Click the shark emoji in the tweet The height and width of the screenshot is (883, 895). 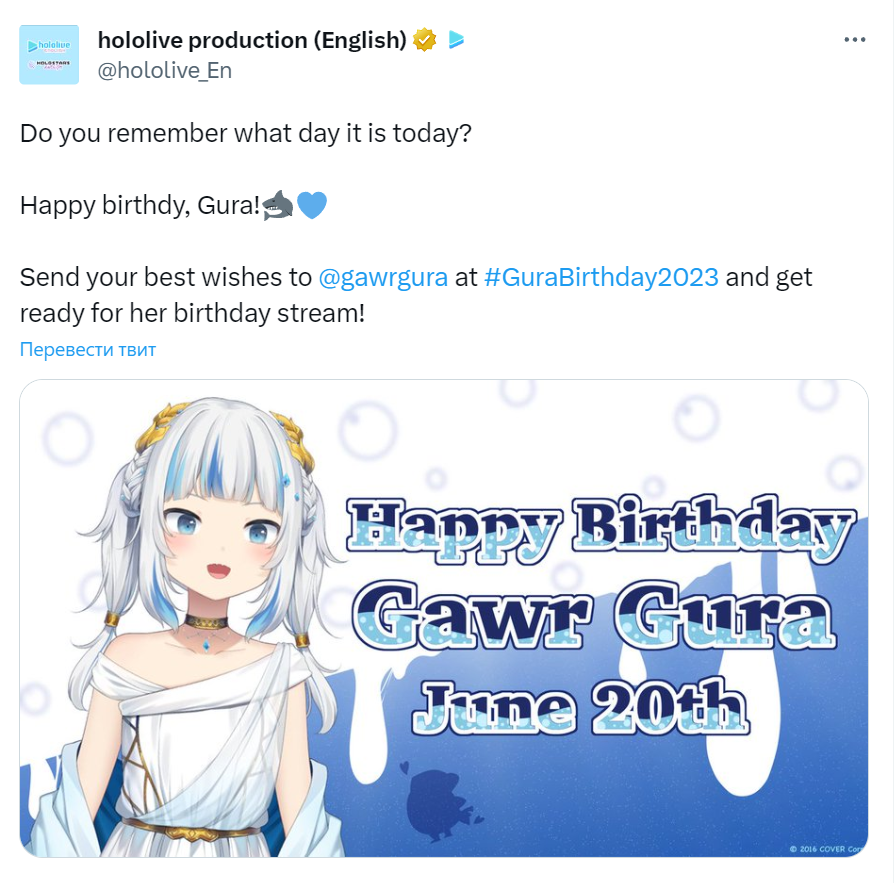click(278, 205)
